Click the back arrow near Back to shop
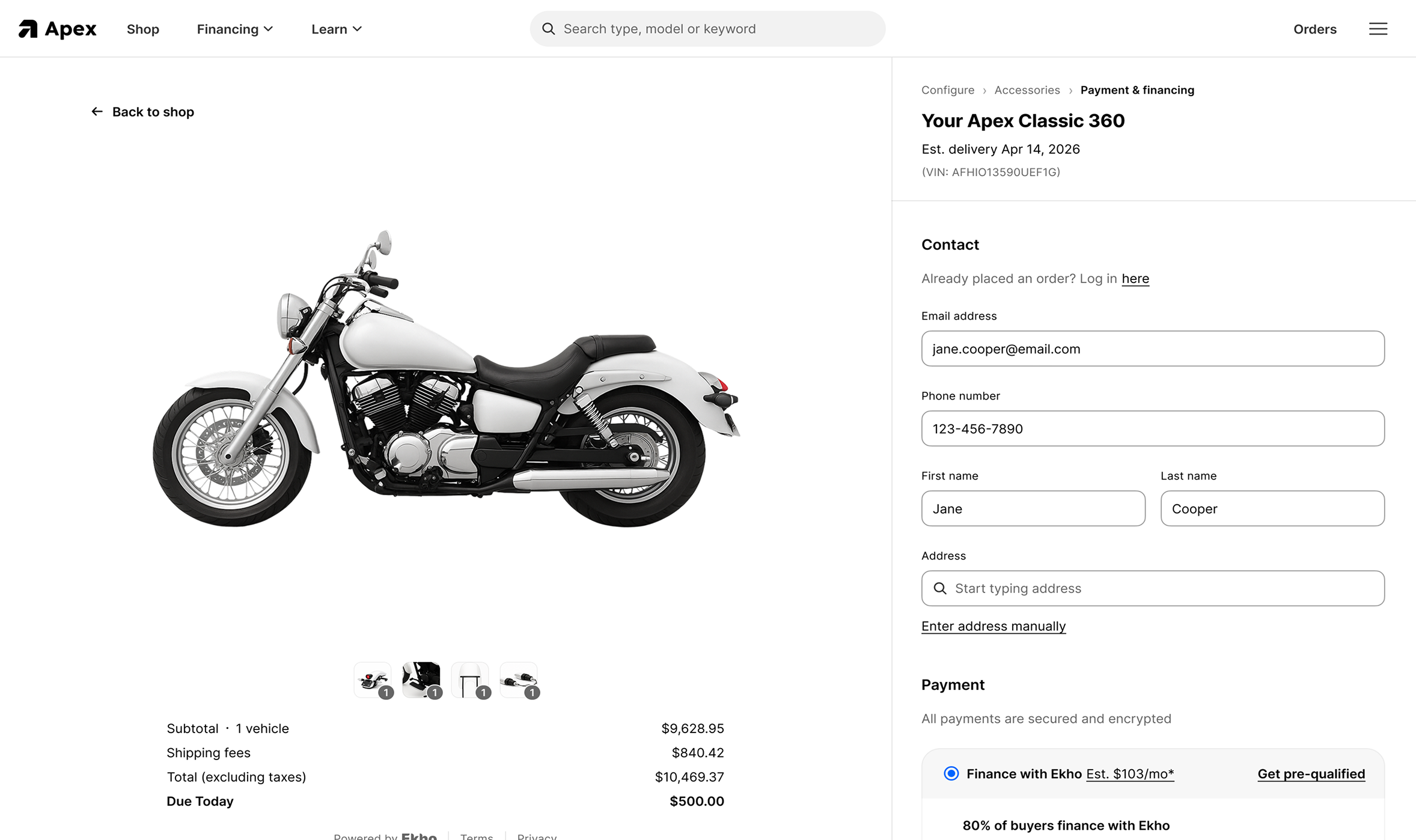Image resolution: width=1416 pixels, height=840 pixels. (97, 111)
